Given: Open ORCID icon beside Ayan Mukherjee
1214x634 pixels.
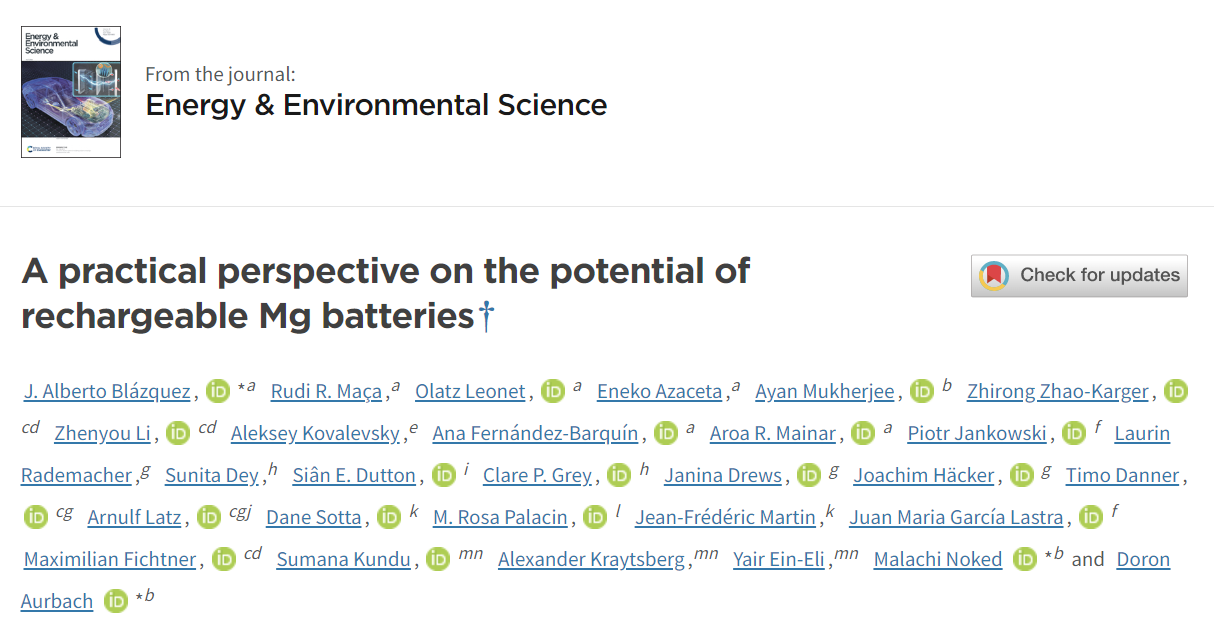Looking at the screenshot, I should [923, 391].
